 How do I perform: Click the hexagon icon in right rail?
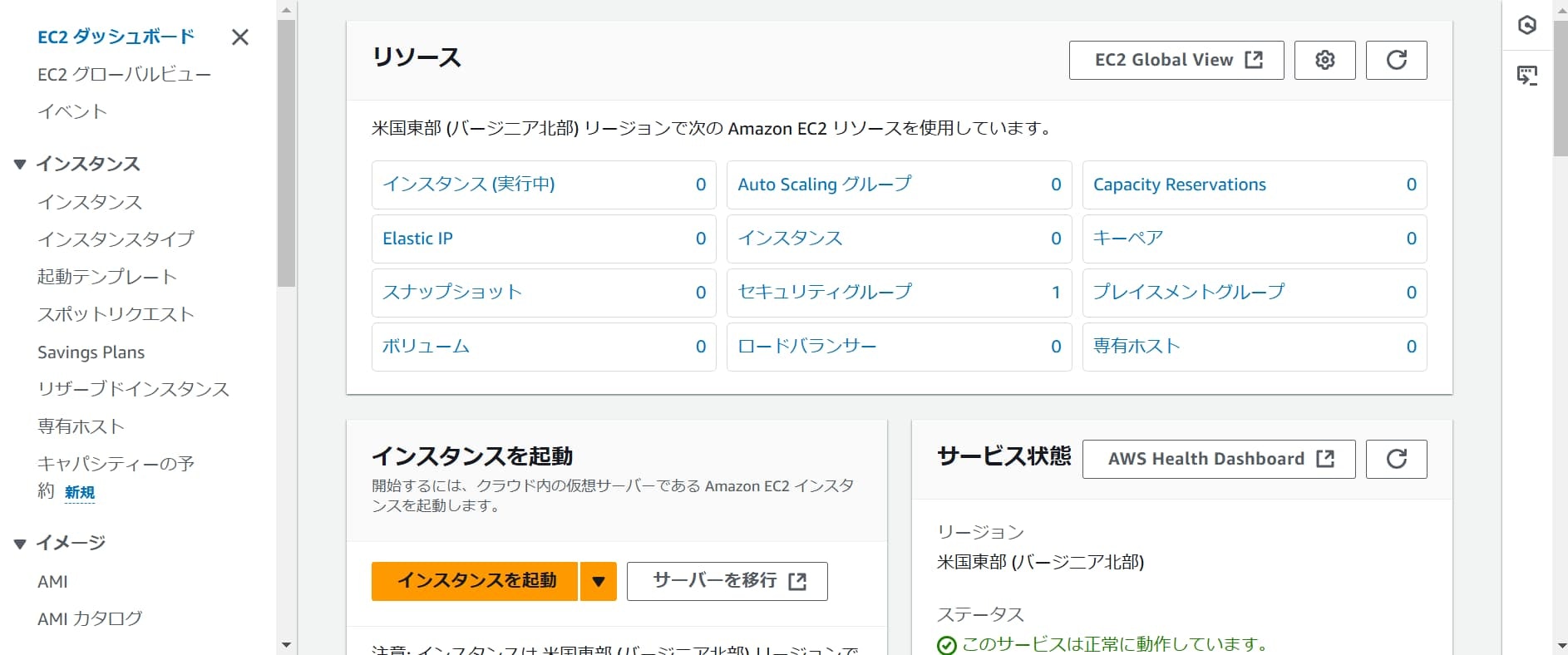[1527, 25]
